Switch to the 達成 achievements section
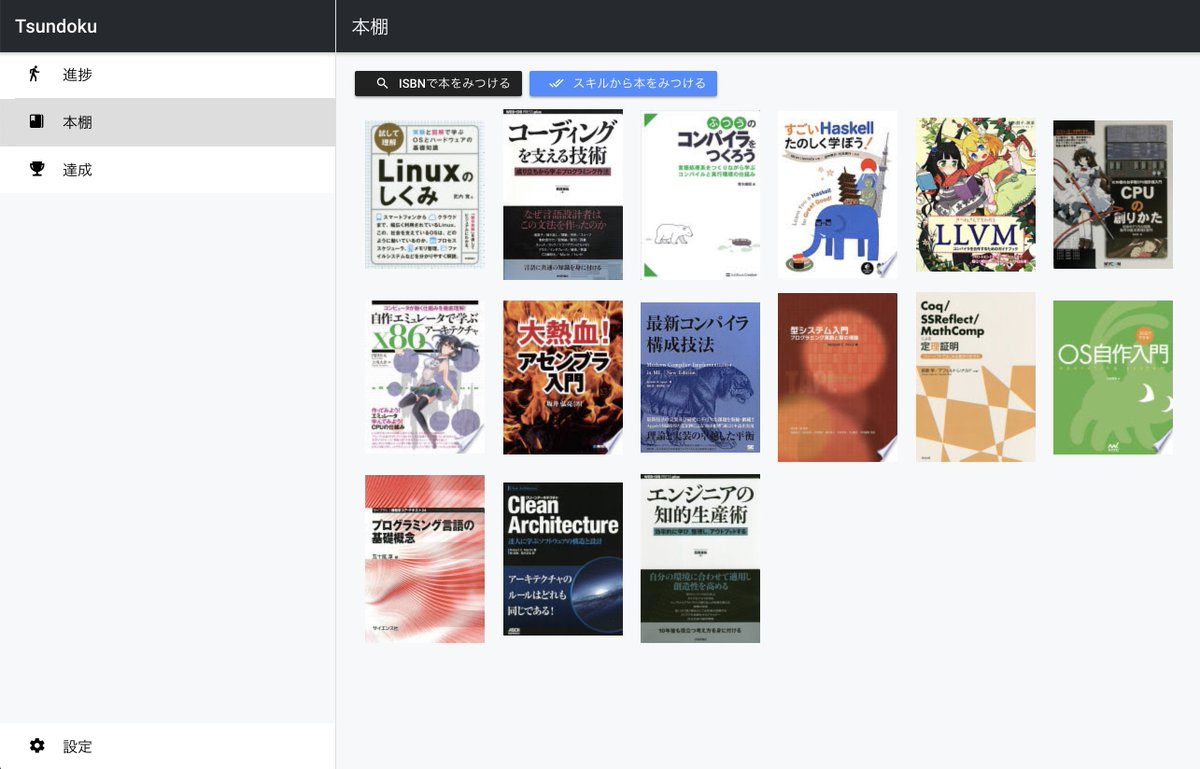The image size is (1200, 769). [79, 169]
